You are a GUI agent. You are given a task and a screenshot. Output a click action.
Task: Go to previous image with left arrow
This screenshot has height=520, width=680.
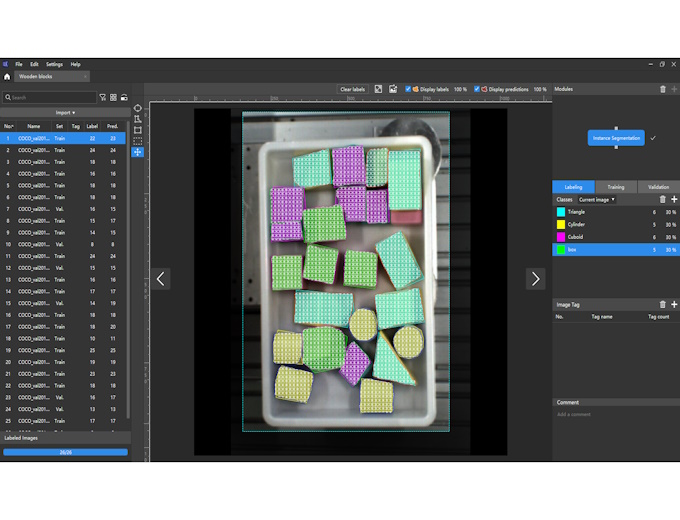160,279
